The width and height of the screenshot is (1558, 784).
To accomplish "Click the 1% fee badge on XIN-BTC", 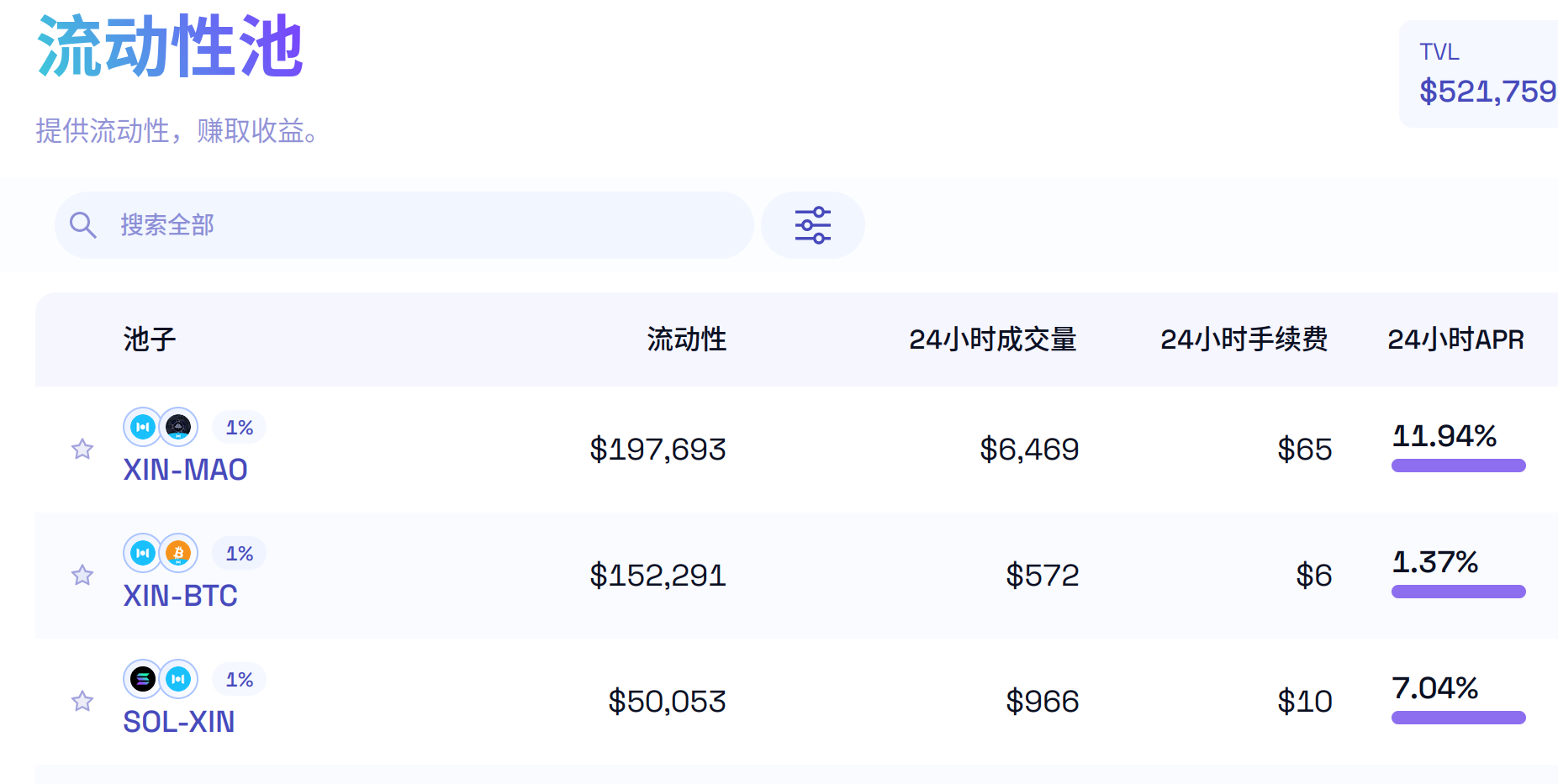I will tap(239, 554).
